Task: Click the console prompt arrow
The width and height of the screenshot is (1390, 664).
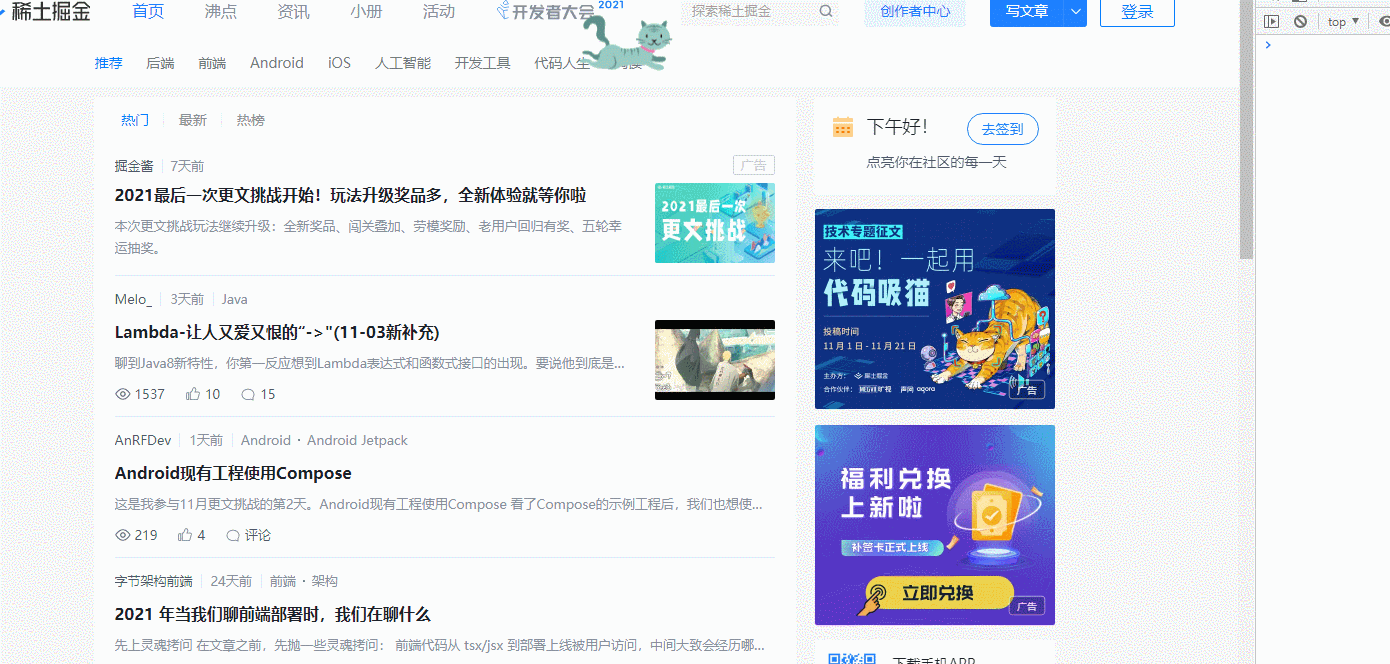Action: point(1268,45)
